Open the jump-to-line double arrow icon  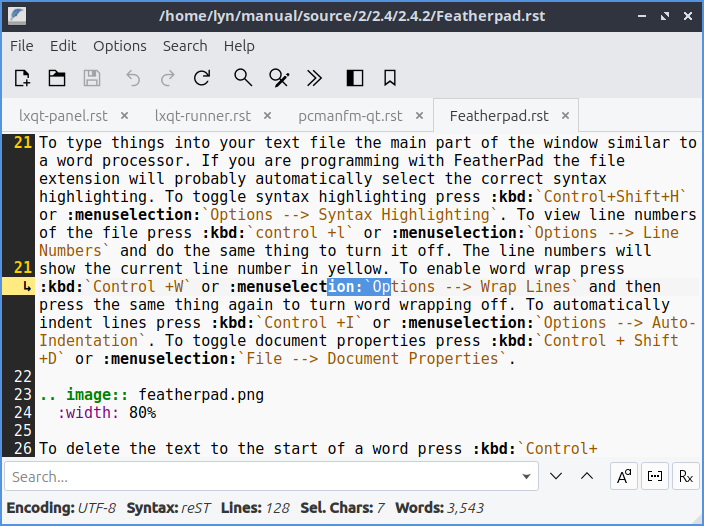click(x=314, y=78)
